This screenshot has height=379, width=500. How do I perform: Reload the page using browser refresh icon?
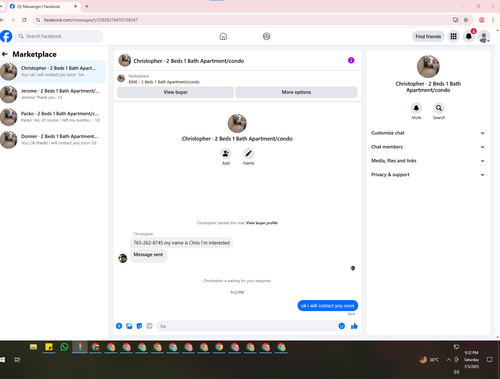coord(24,20)
